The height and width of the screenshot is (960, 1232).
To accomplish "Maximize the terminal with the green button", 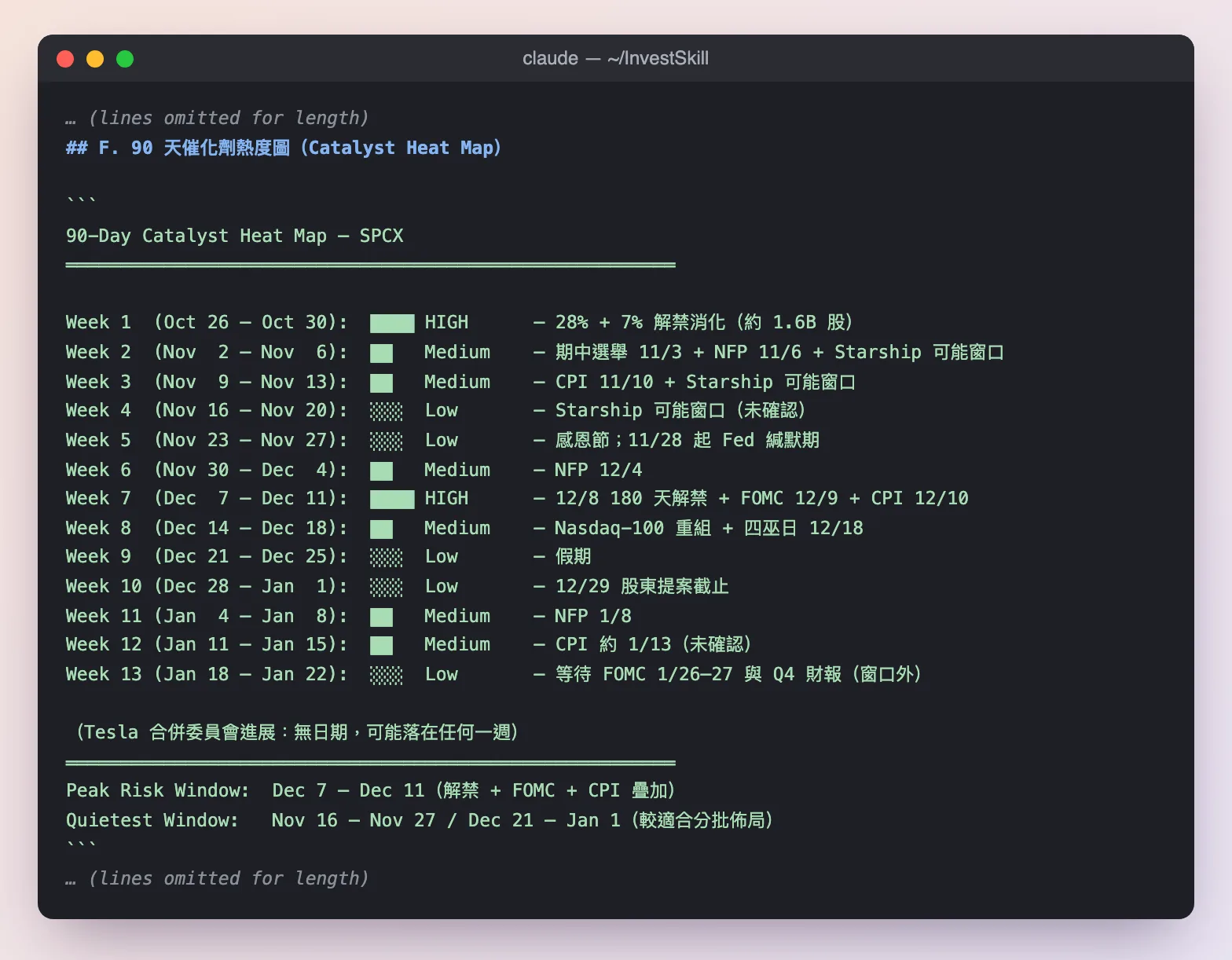I will [125, 59].
